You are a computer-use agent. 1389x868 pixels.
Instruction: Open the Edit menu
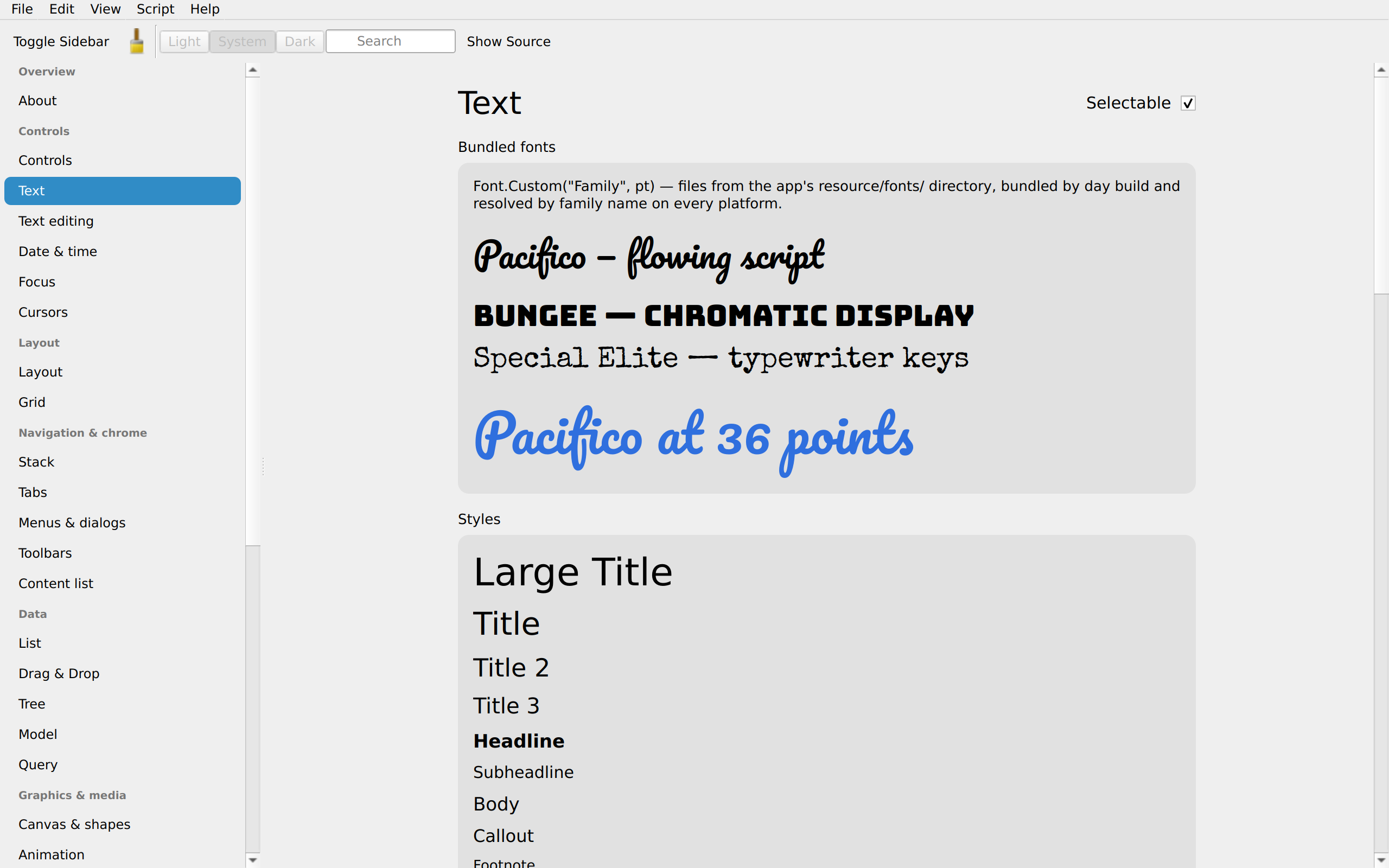coord(61,9)
